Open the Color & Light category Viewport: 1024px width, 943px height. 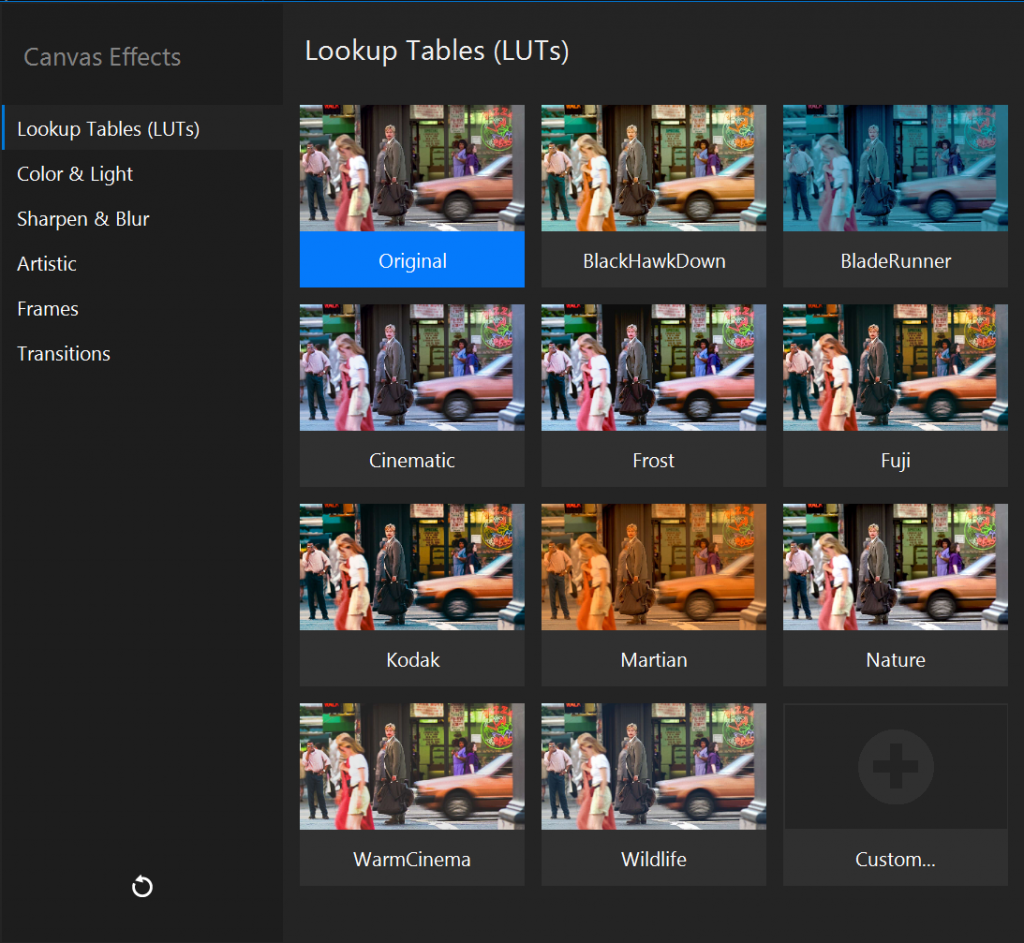point(142,174)
